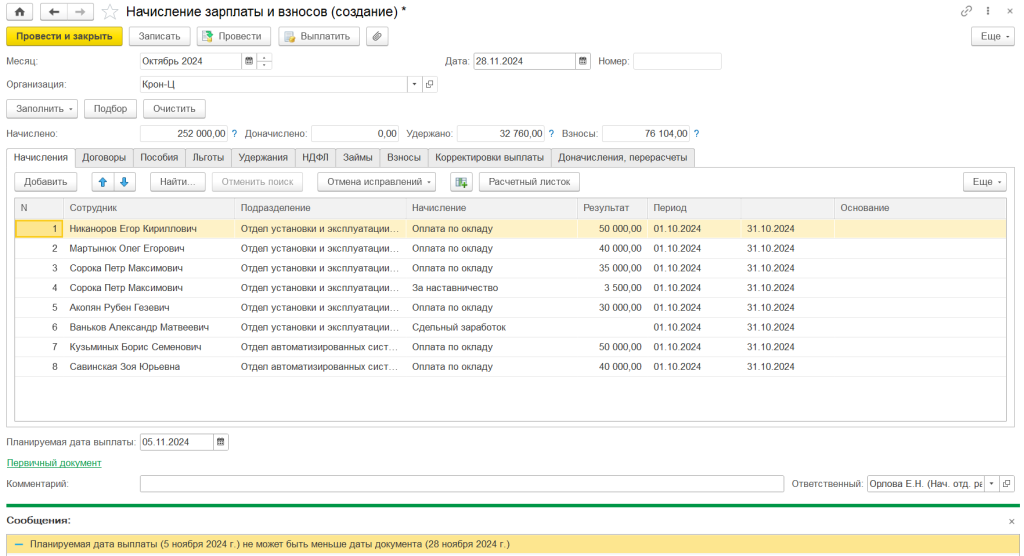Open the calendar for Планируемая дата выплаты
This screenshot has height=556, width=1024.
221,441
